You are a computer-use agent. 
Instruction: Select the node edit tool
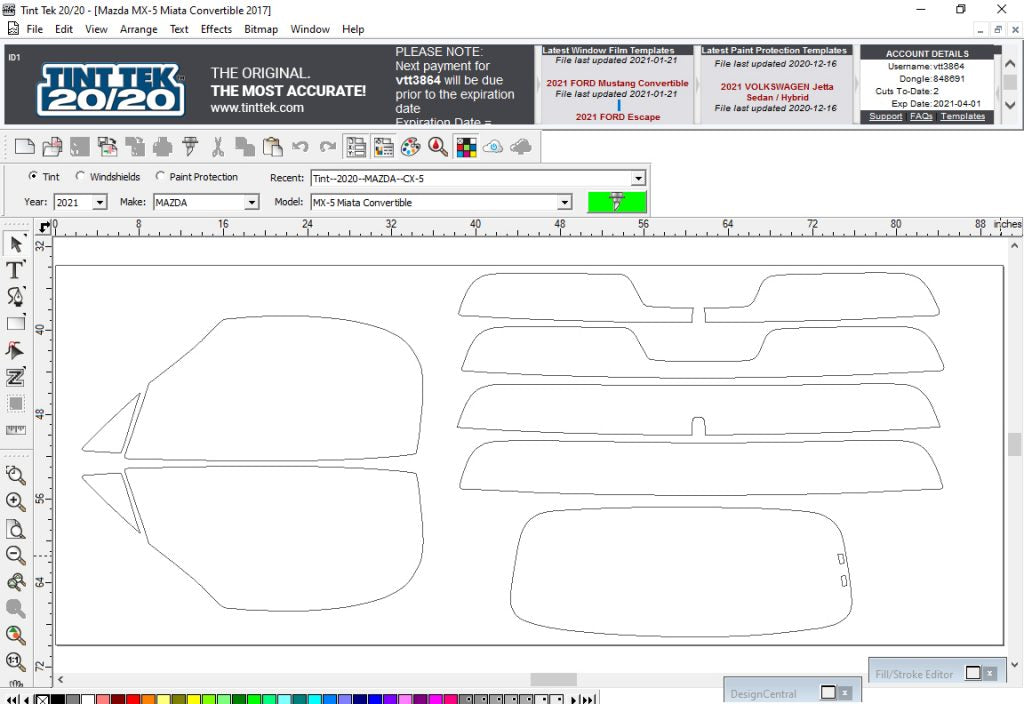tap(16, 350)
